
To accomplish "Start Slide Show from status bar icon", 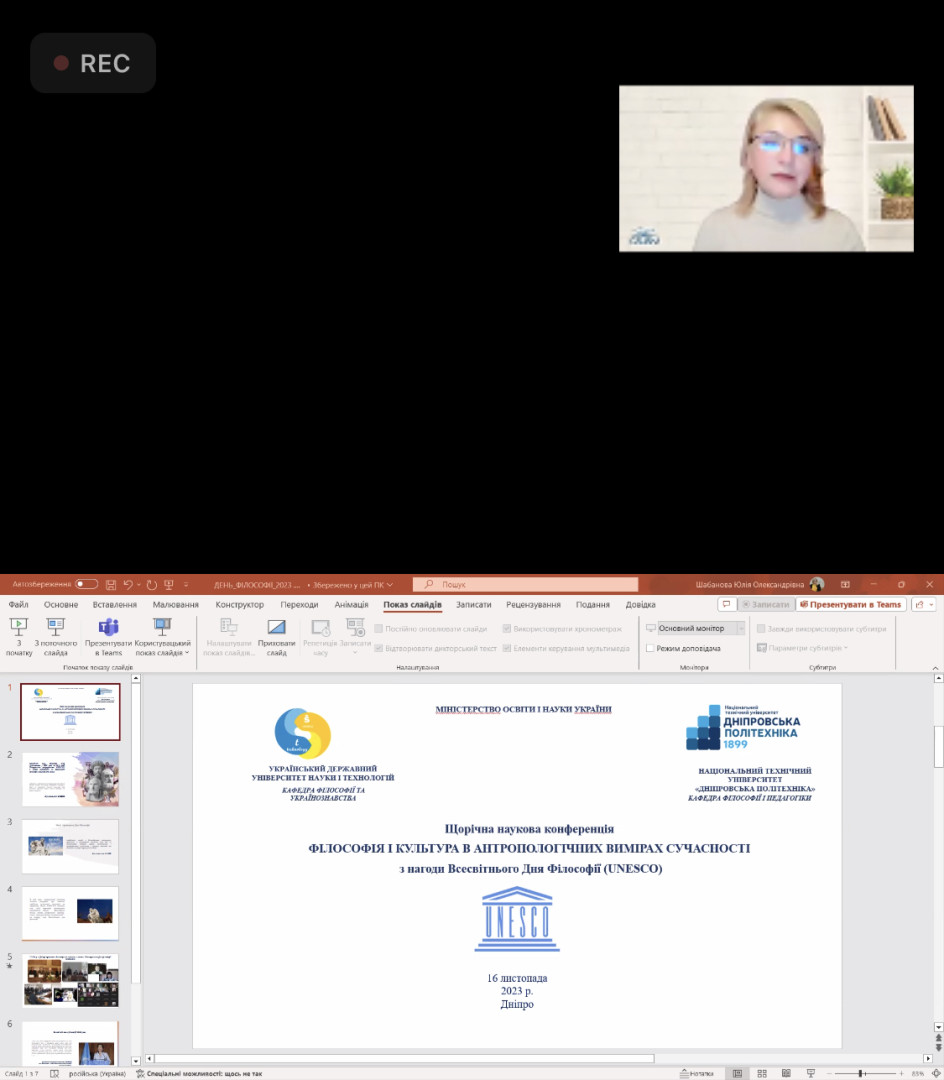I will pyautogui.click(x=810, y=1073).
